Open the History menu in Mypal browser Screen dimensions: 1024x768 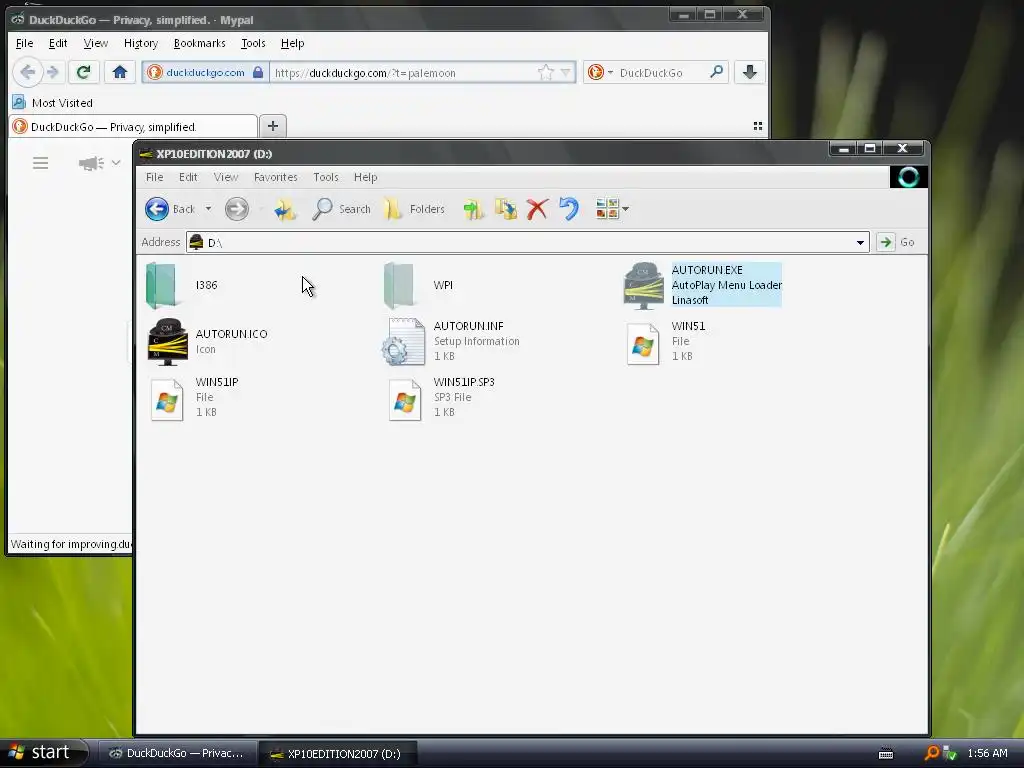click(140, 43)
